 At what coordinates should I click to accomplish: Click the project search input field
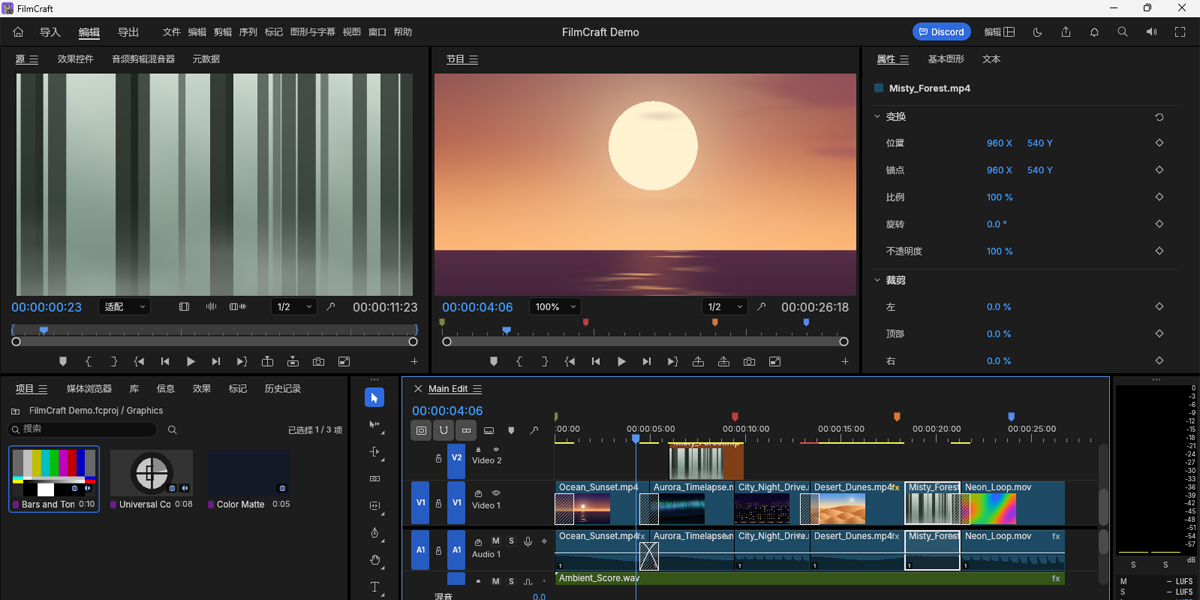(83, 429)
